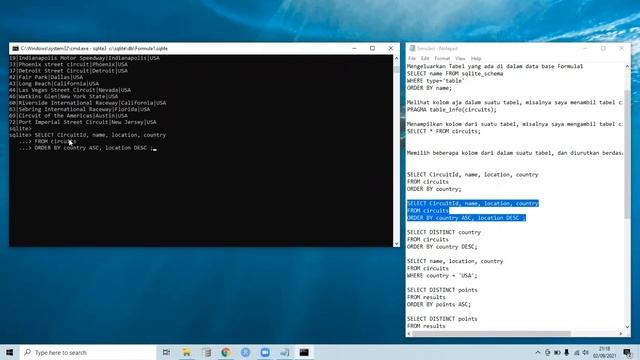Click 'SELECT name, location, country' line in Notepad

point(455,261)
